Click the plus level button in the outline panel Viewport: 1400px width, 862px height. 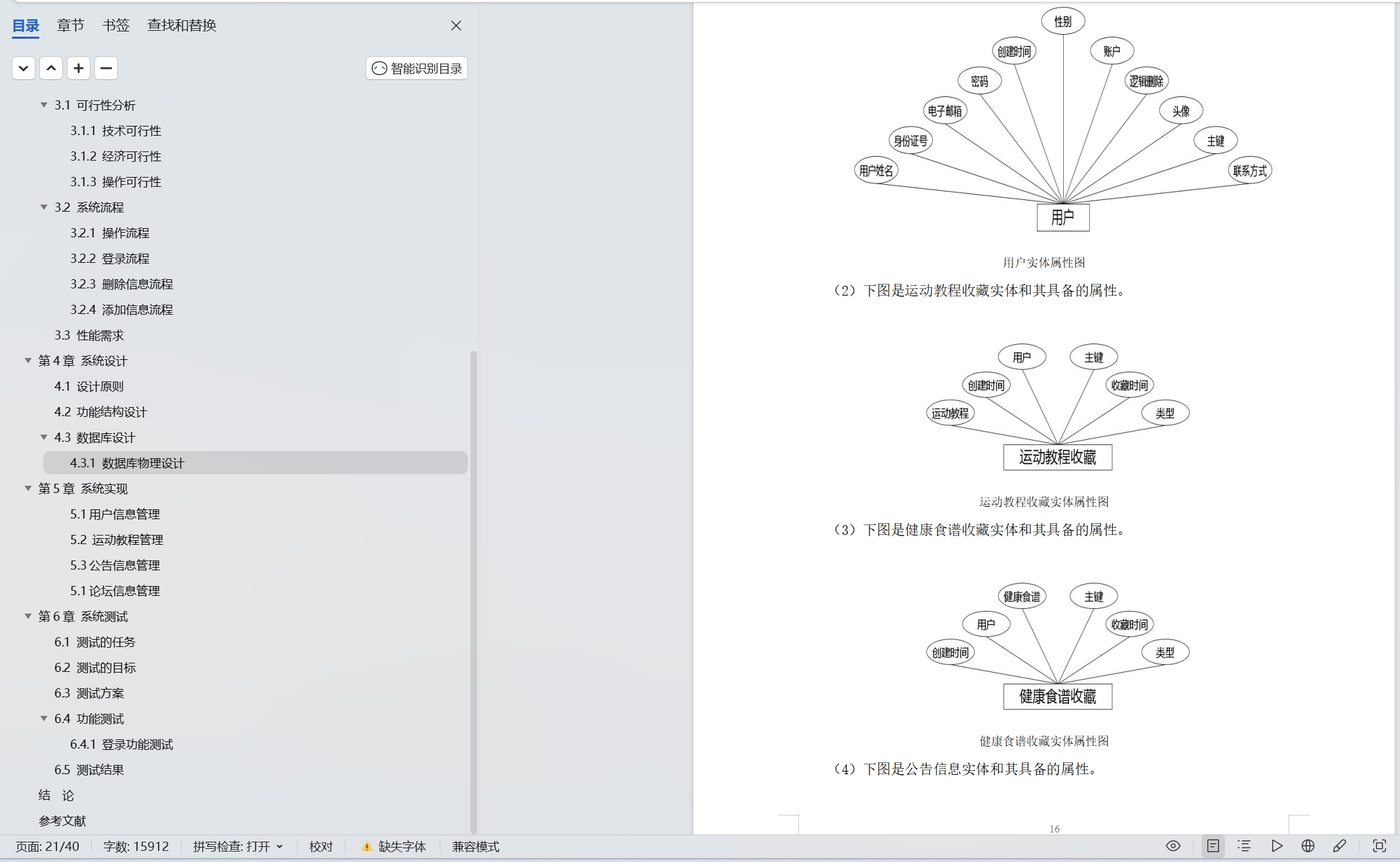click(79, 68)
